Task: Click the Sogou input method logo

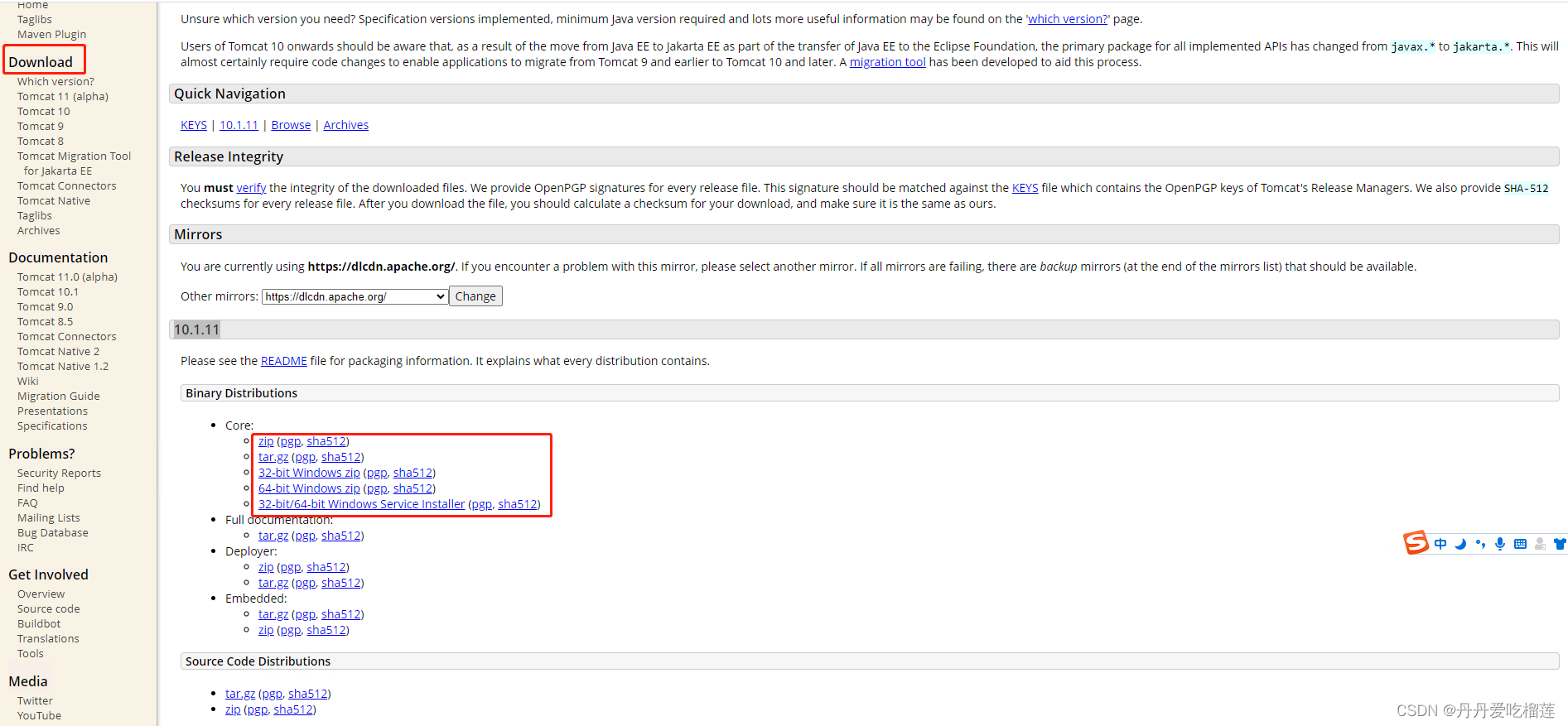Action: pos(1416,543)
